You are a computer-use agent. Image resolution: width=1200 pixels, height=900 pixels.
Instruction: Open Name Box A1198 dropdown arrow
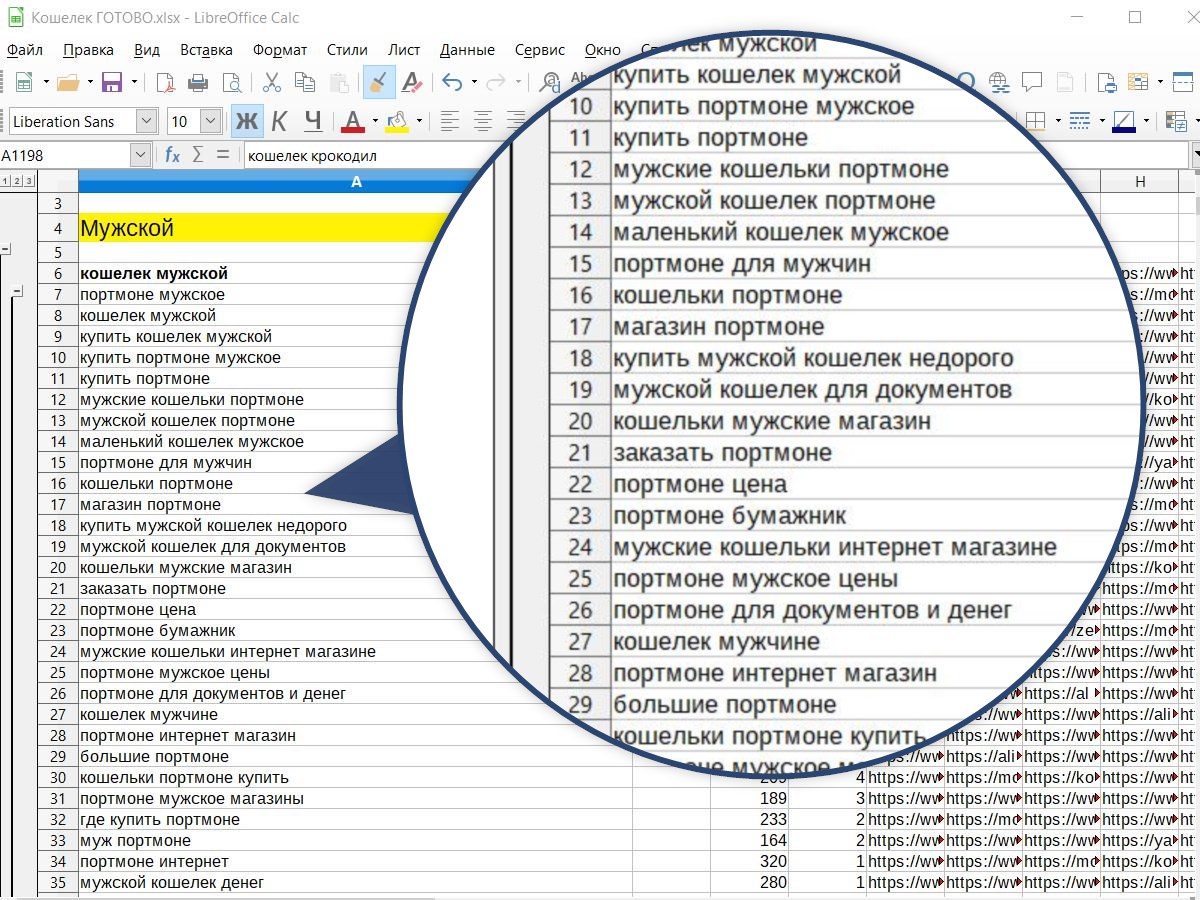coord(140,155)
